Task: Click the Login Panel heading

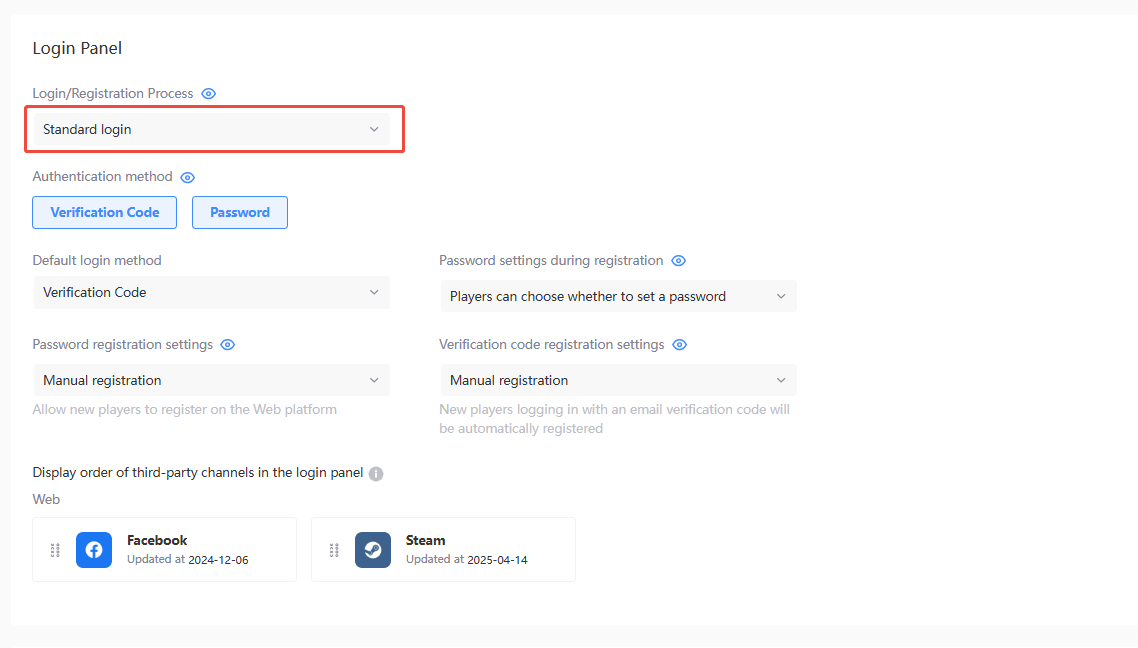Action: (77, 47)
